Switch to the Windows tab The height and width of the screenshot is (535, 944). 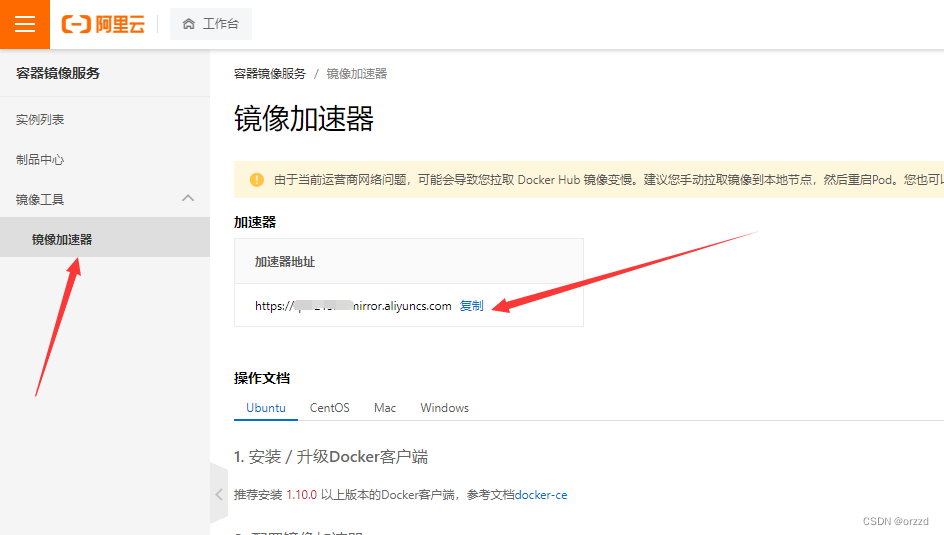(444, 408)
